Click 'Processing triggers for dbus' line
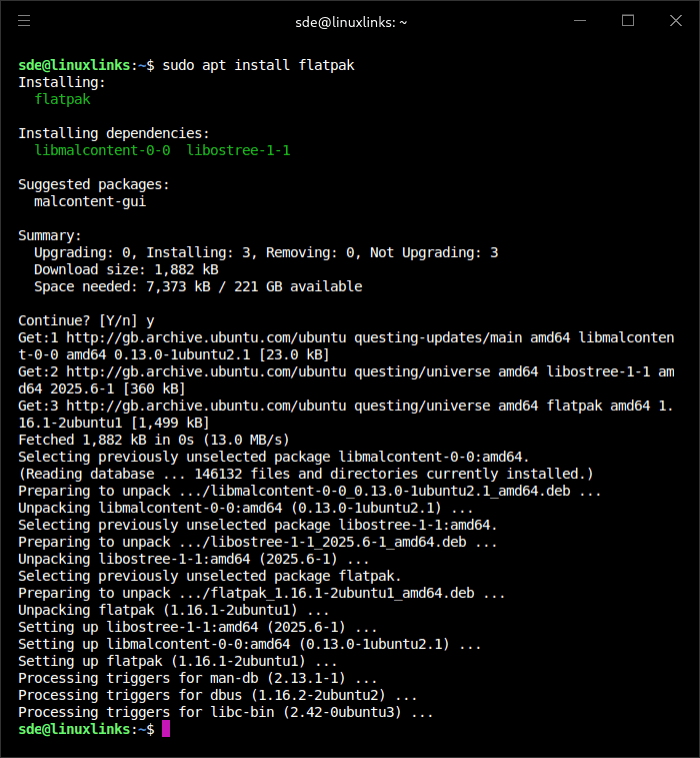The image size is (700, 758). 218,695
